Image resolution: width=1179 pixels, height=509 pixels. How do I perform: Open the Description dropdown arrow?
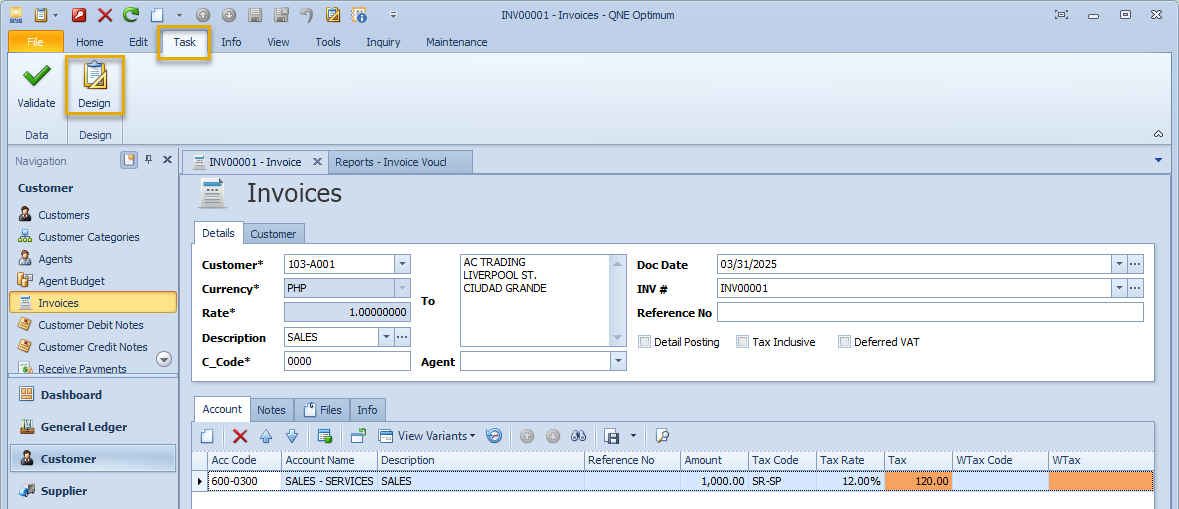(x=386, y=337)
